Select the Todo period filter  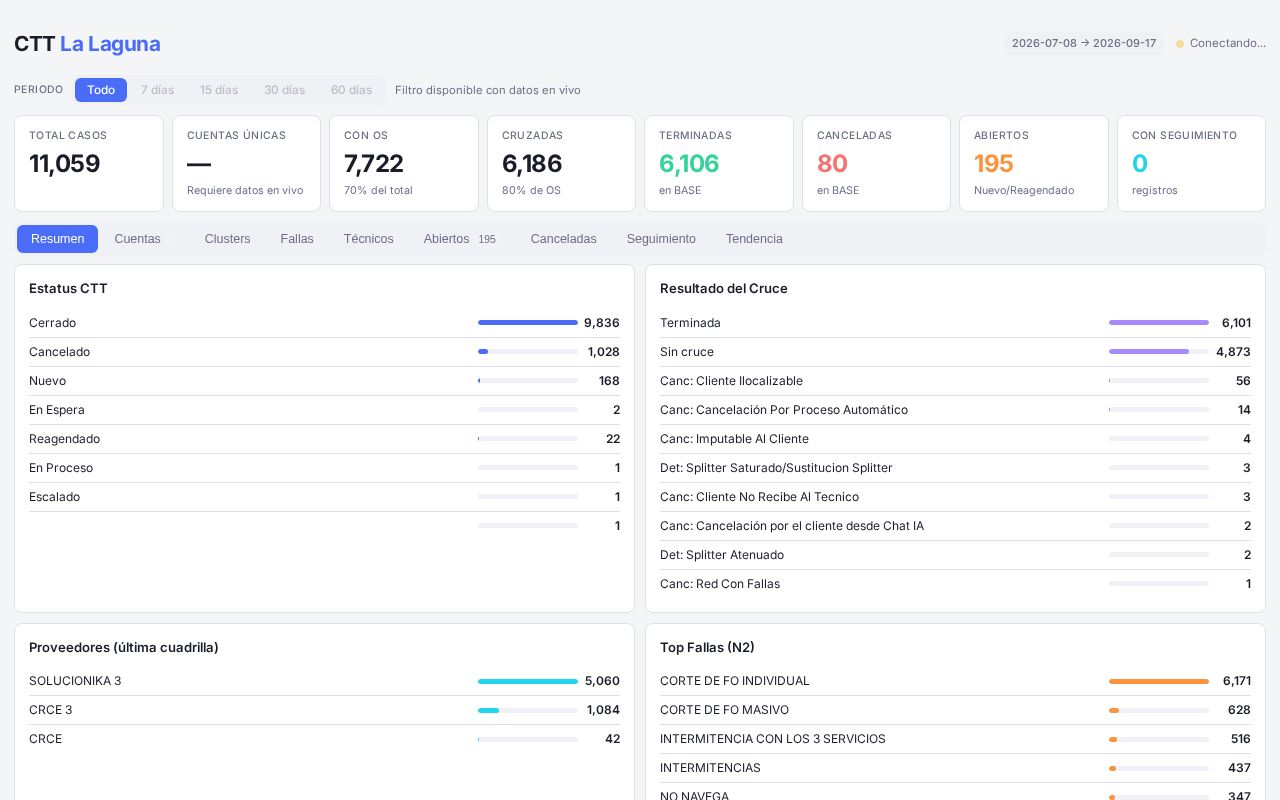coord(101,90)
